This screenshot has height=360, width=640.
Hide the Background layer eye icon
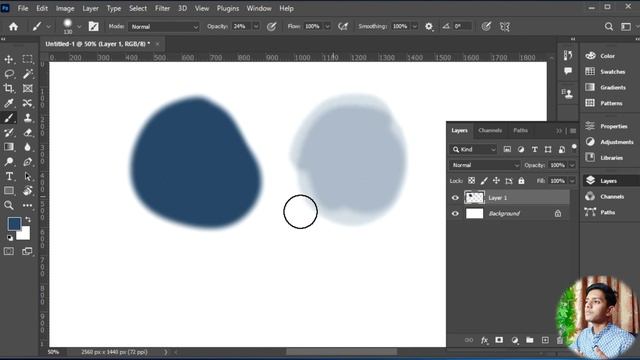pos(455,213)
